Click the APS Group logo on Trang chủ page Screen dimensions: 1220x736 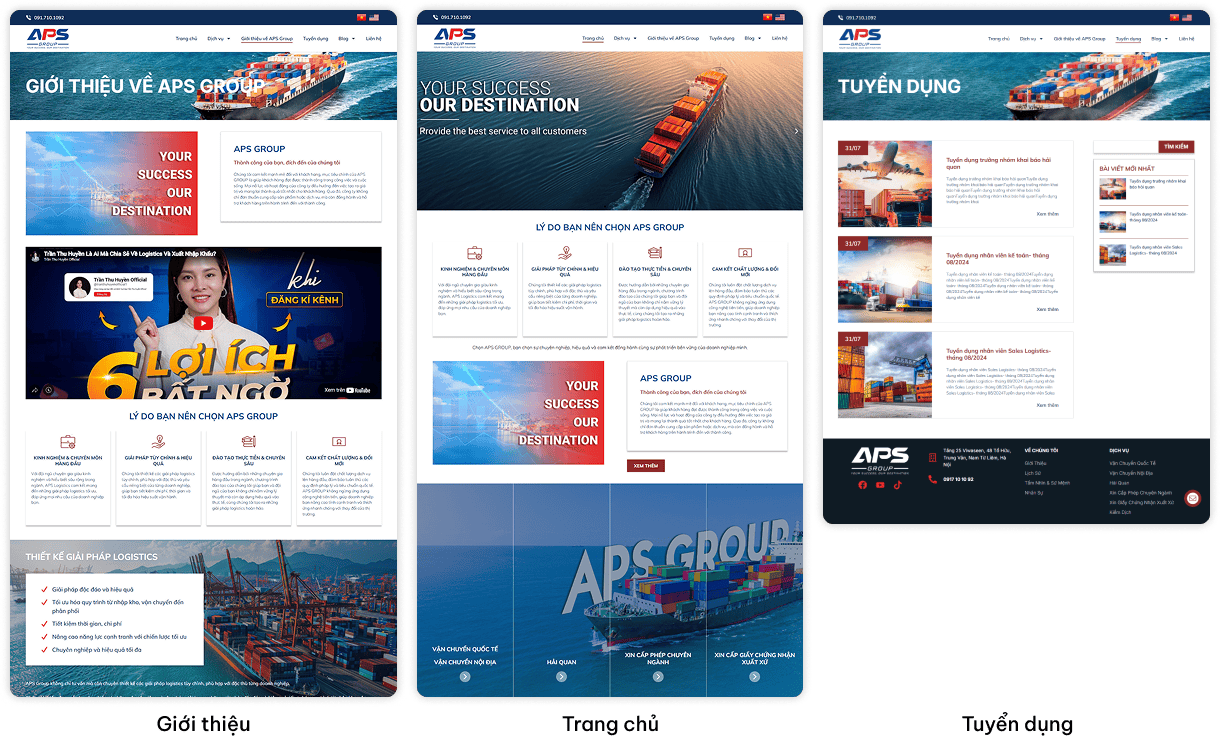(x=454, y=36)
